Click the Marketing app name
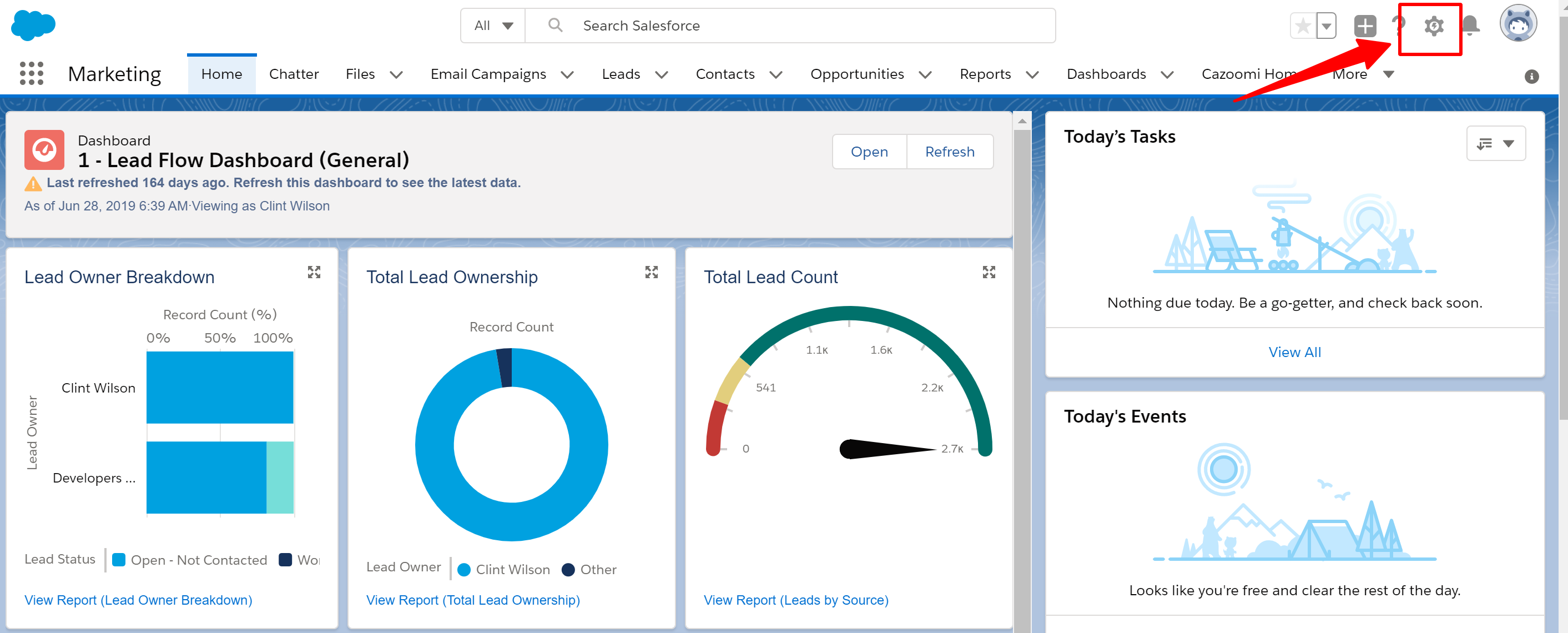Screen dimensions: 1568x633 [x=114, y=74]
